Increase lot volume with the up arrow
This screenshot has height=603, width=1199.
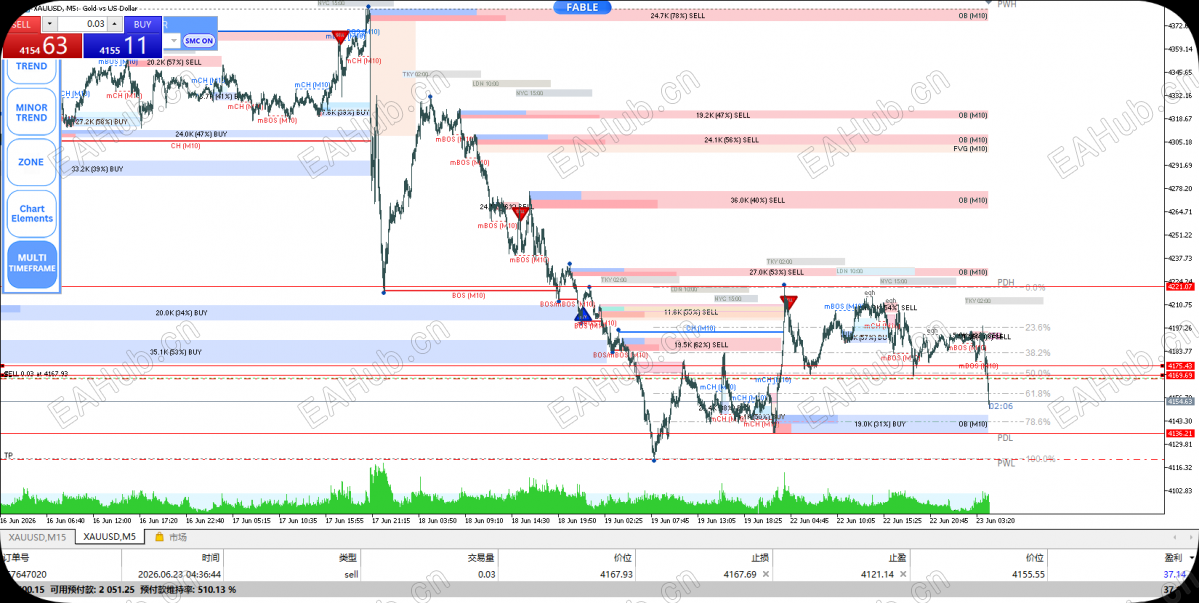tap(115, 24)
